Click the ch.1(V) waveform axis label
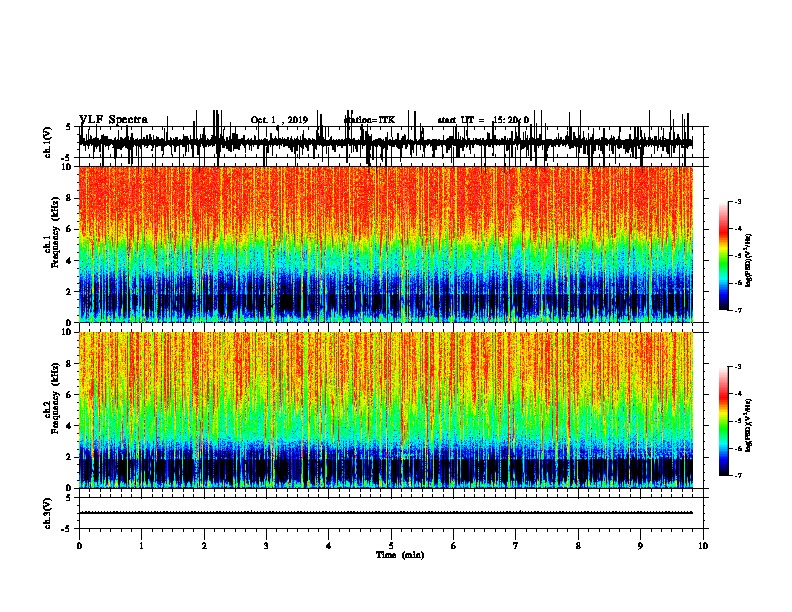The width and height of the screenshot is (792, 612). coord(47,142)
